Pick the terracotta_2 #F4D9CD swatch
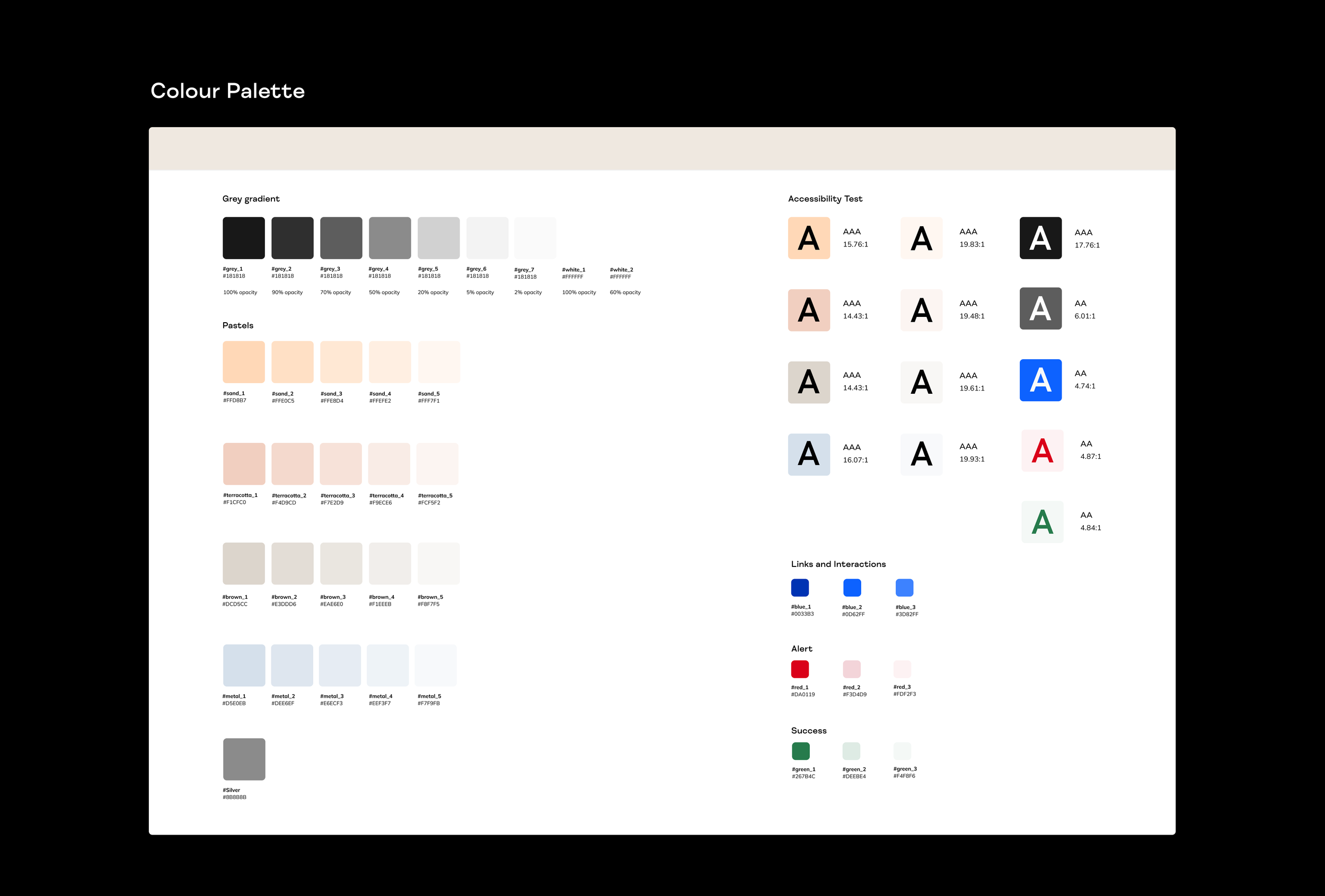This screenshot has height=896, width=1325. (293, 464)
